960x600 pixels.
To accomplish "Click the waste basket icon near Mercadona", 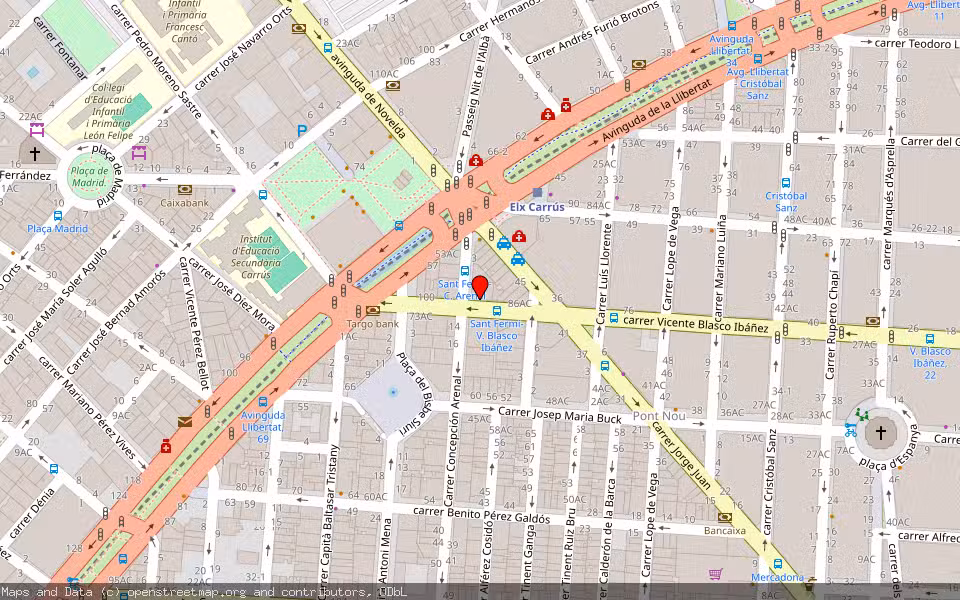I will (810, 584).
